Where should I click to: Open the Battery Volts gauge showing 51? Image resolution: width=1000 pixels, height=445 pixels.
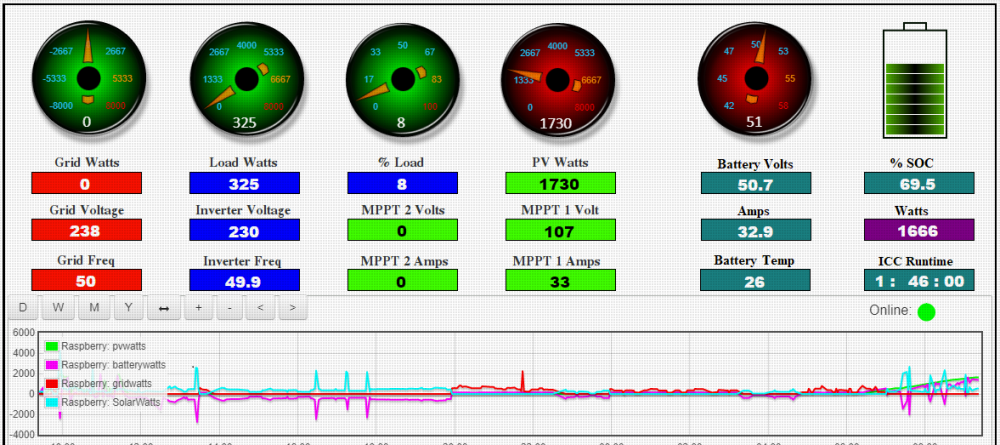tap(754, 79)
